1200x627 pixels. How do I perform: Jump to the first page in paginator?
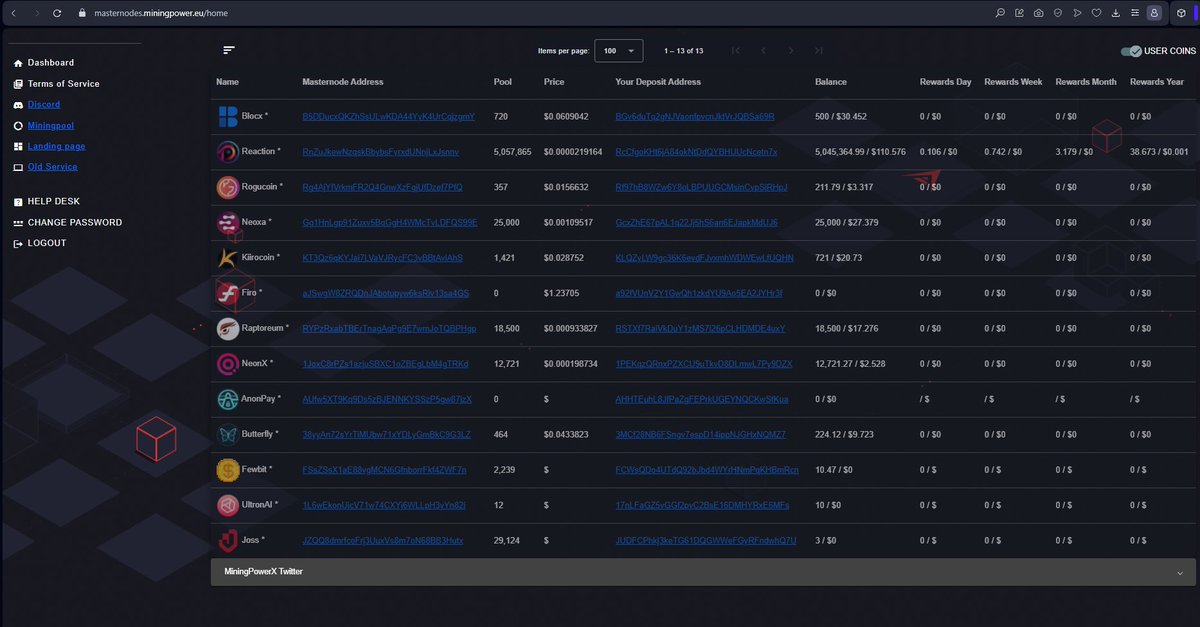pos(736,51)
